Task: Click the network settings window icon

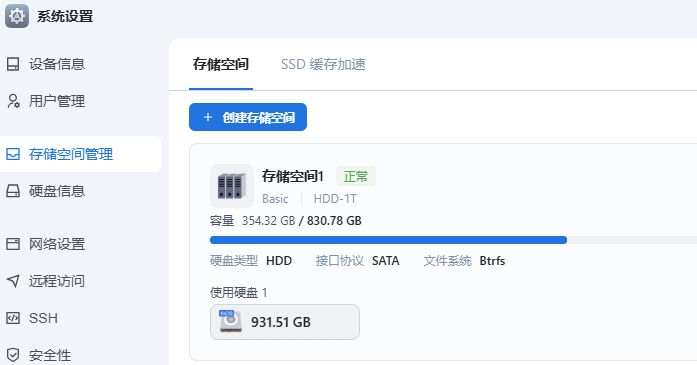Action: tap(13, 244)
